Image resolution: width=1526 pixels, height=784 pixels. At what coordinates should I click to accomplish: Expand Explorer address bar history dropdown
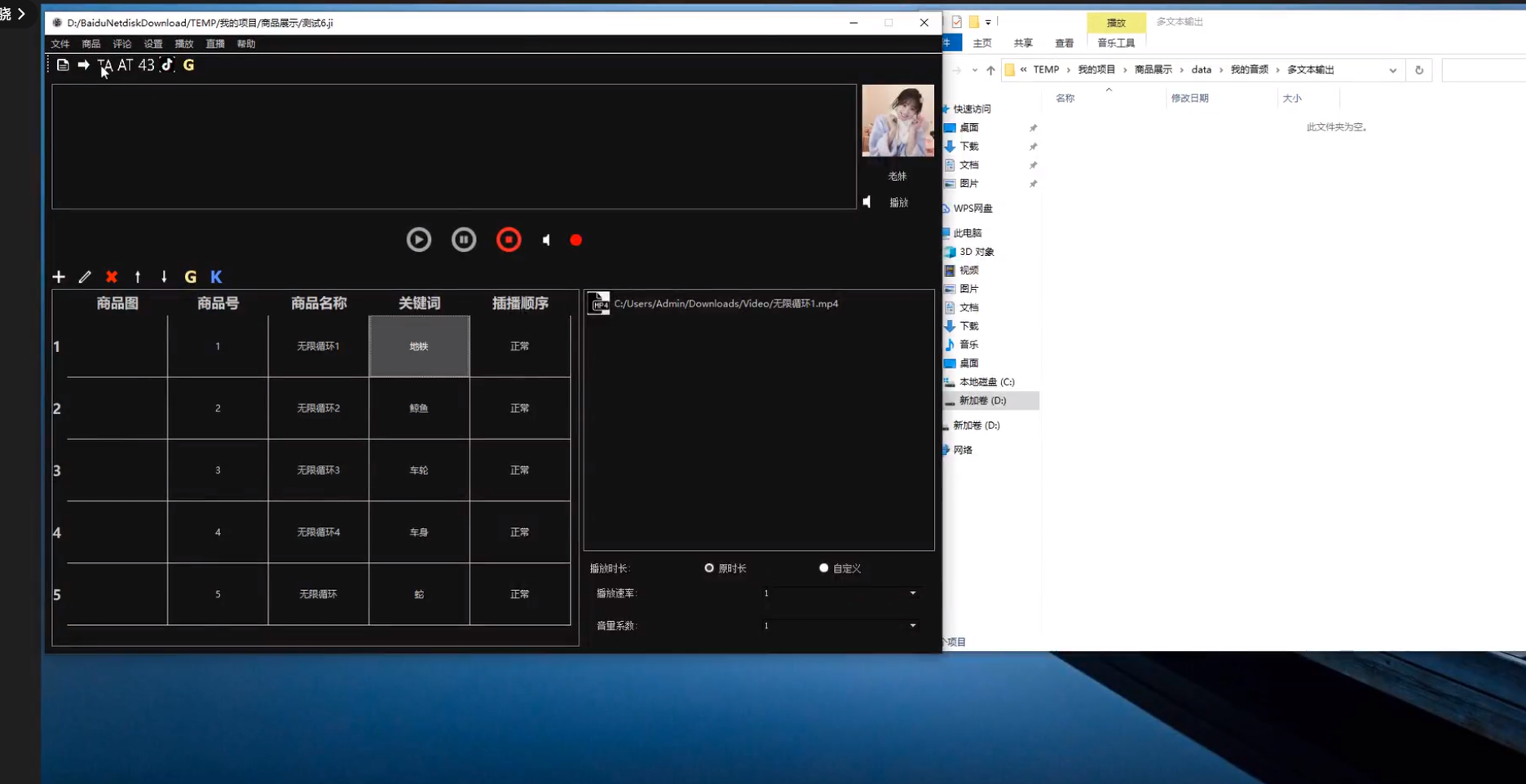(1393, 70)
